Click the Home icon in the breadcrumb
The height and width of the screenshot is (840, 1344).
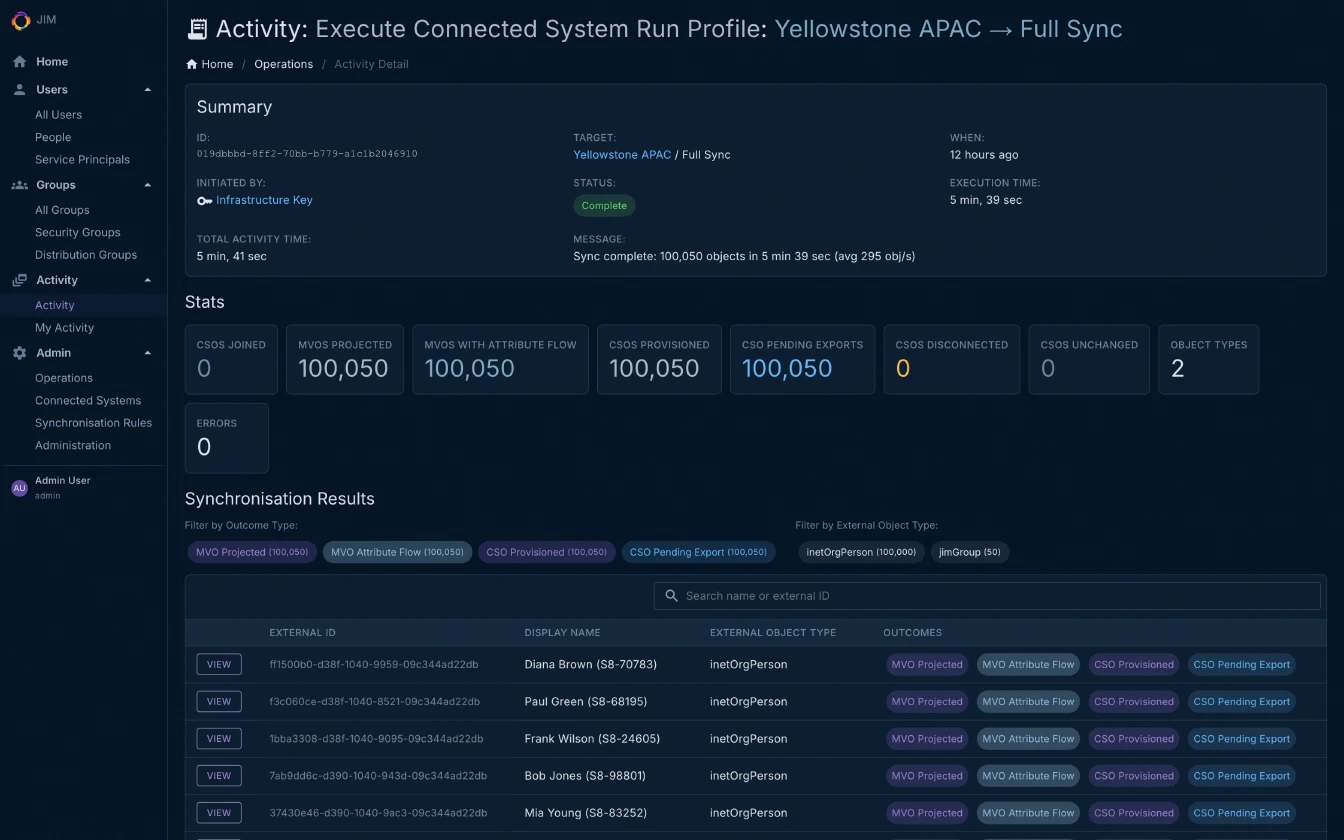(190, 63)
